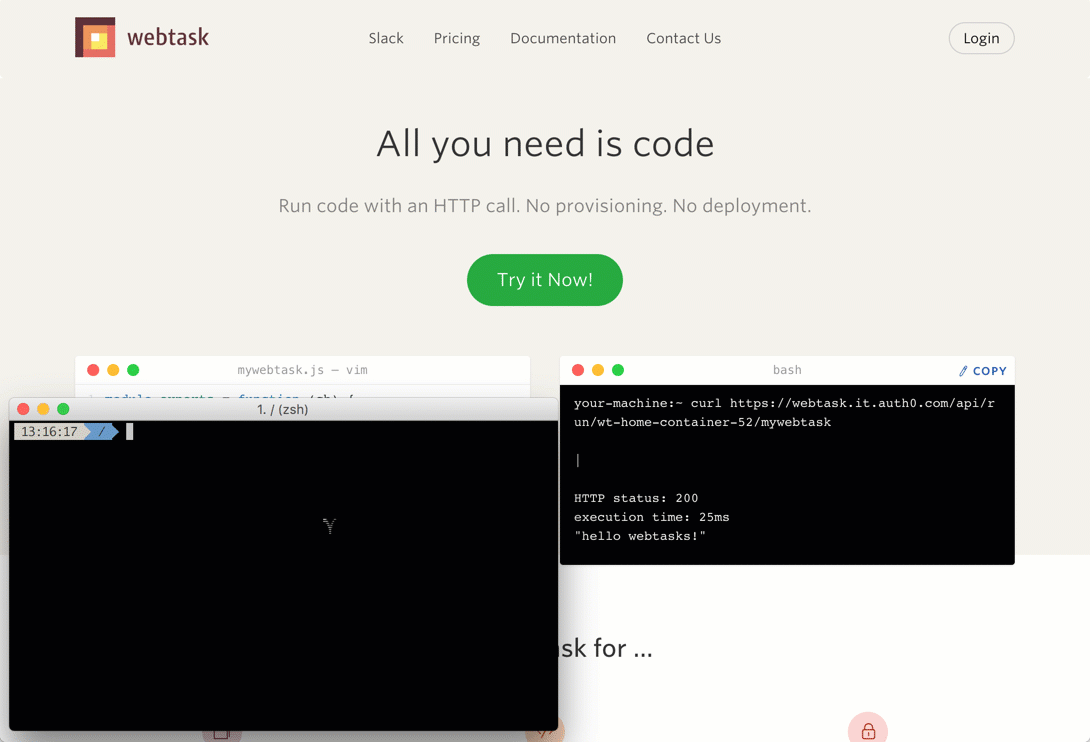Click the 'All you need is code' heading
The image size is (1090, 742).
click(545, 144)
